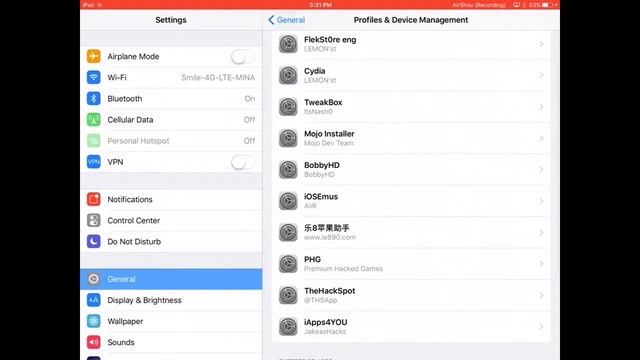Tap the Sounds speaker icon
This screenshot has width=640, height=360.
tap(93, 342)
